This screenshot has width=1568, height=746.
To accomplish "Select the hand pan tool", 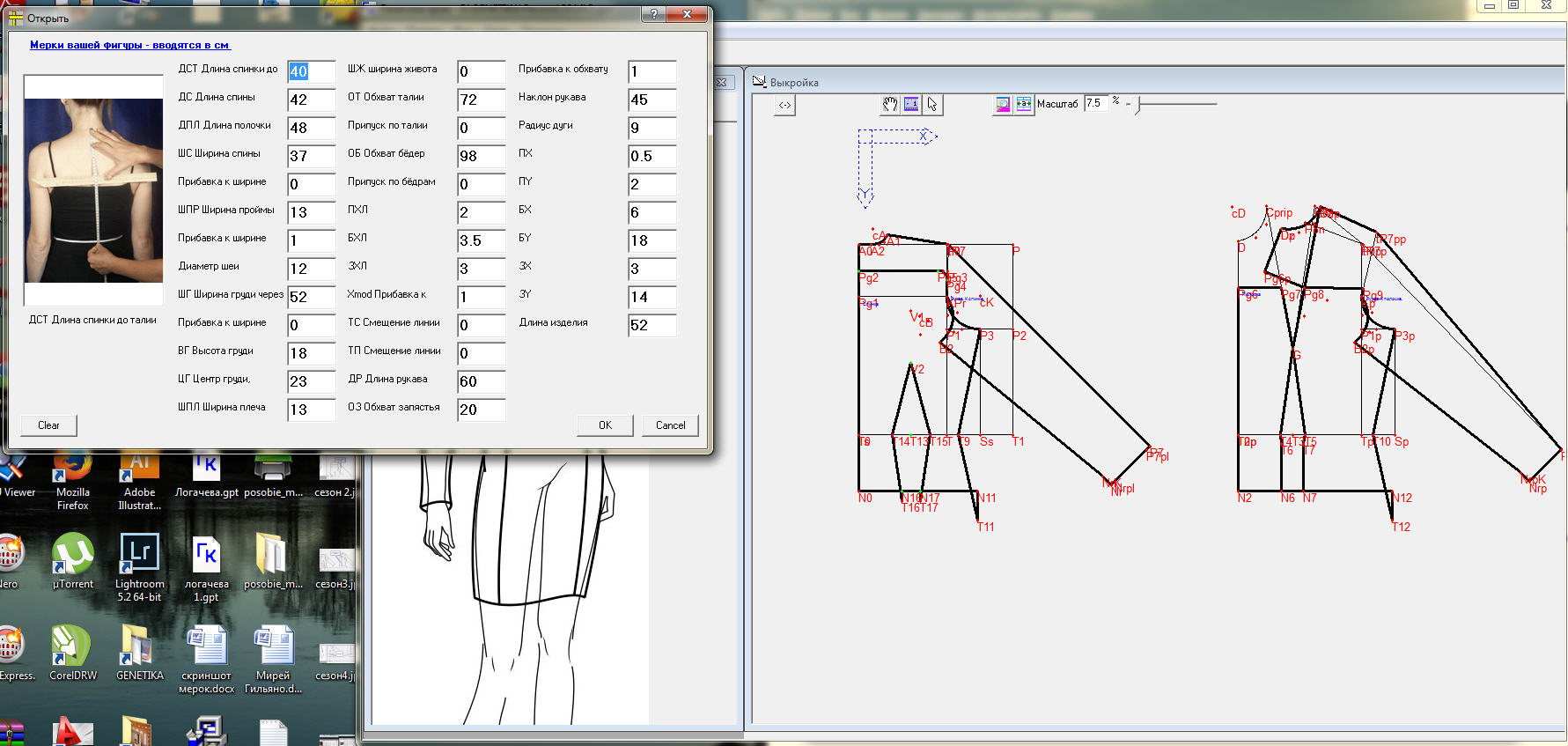I will [890, 105].
